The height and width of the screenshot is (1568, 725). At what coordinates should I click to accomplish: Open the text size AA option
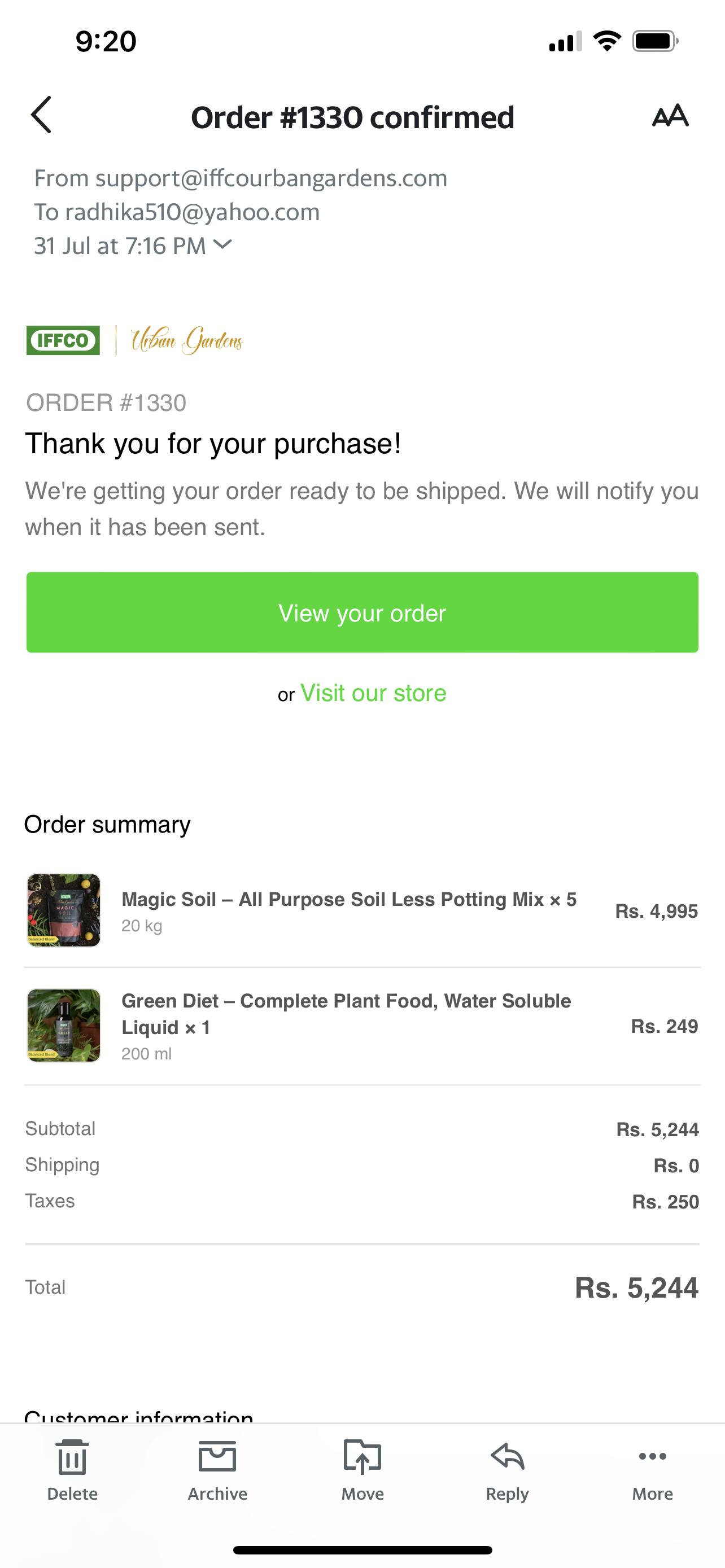(670, 116)
